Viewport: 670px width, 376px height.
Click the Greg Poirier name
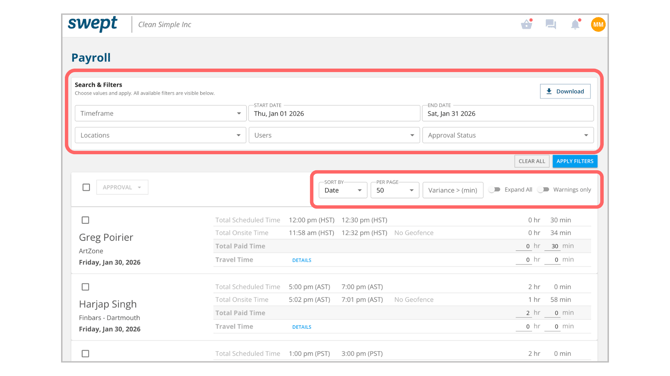(x=106, y=237)
